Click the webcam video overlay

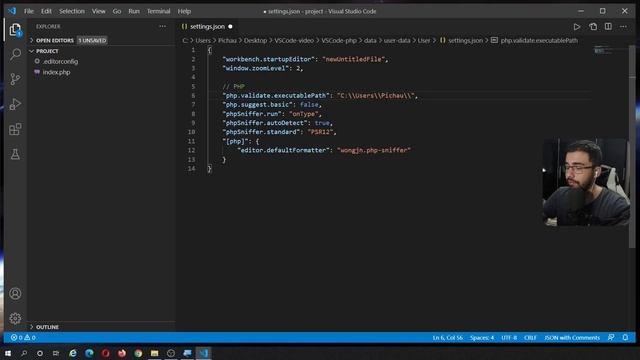click(586, 182)
